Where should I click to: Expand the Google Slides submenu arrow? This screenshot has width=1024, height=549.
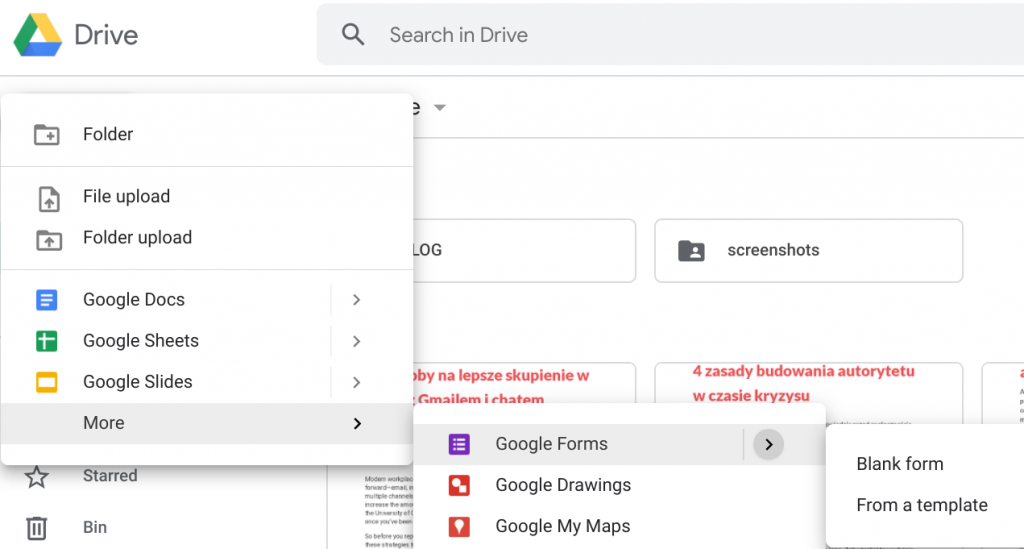click(x=357, y=382)
